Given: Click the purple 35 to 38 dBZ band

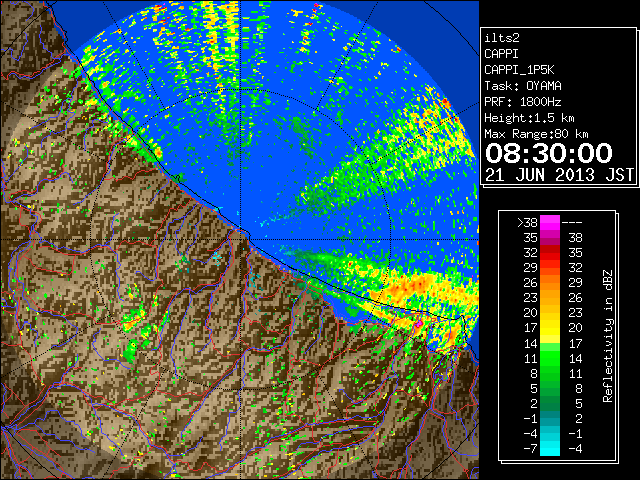Looking at the screenshot, I should [550, 238].
